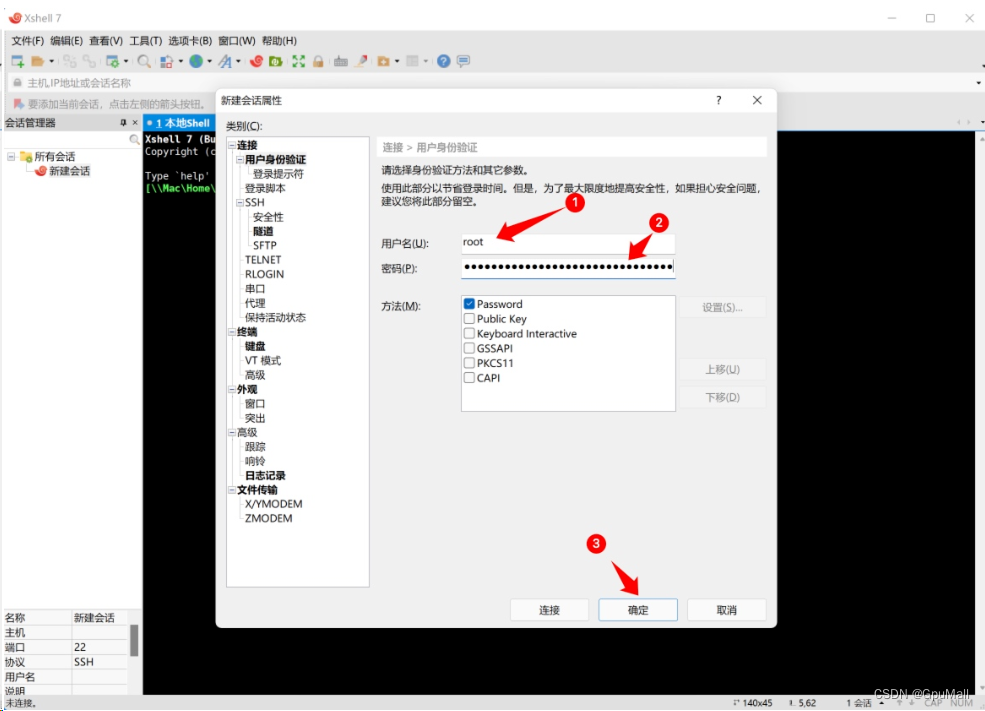Enable Keyboard Interactive authentication
Image resolution: width=985 pixels, height=711 pixels.
(x=469, y=333)
